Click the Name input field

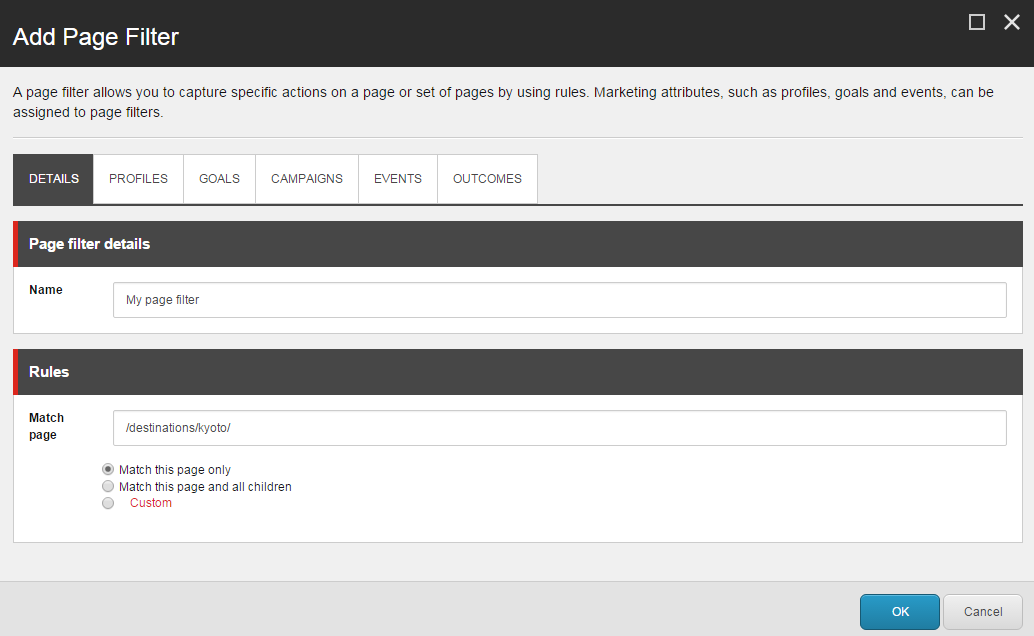click(x=559, y=300)
